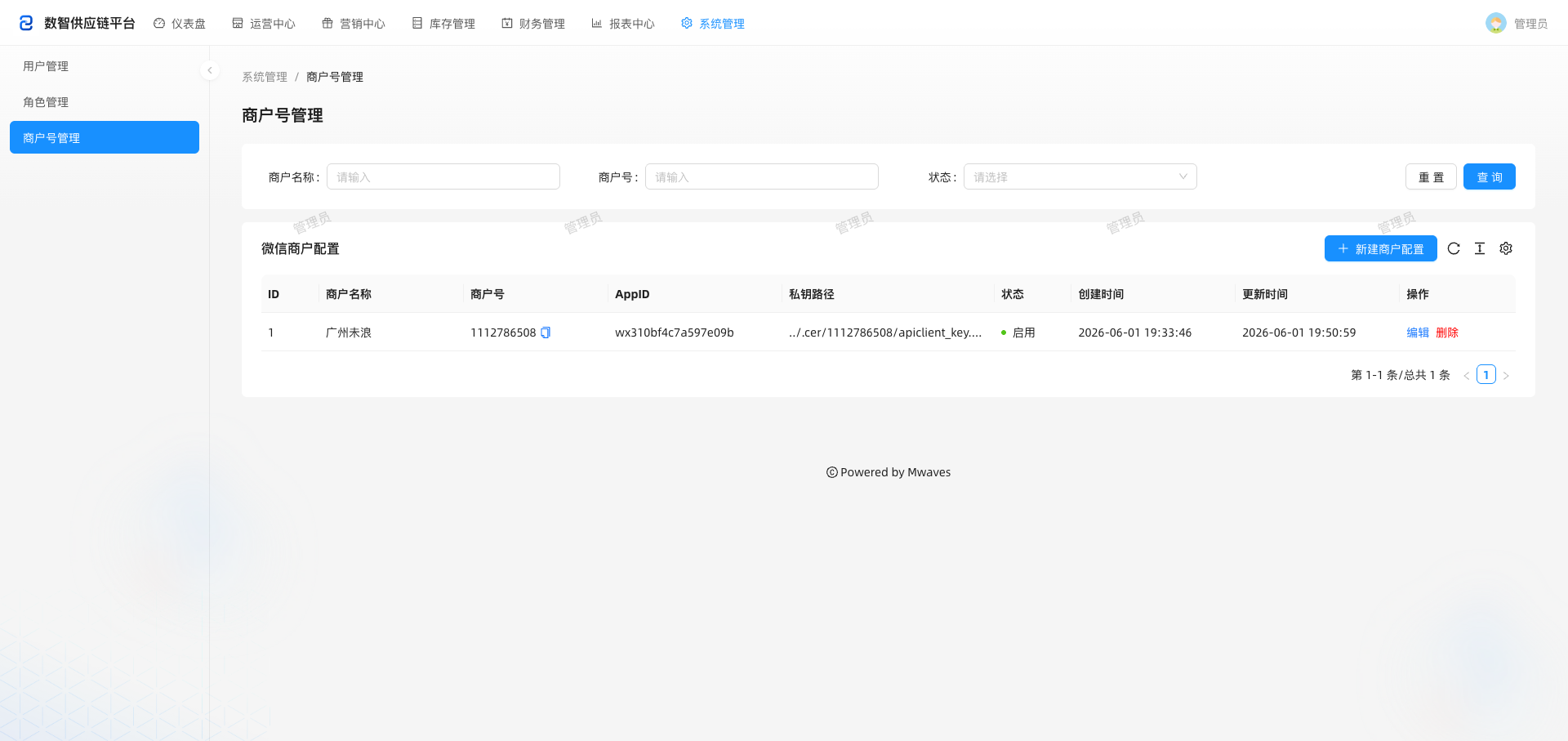This screenshot has width=1568, height=741.
Task: Click 编辑 link for 广州未浪
Action: point(1418,333)
